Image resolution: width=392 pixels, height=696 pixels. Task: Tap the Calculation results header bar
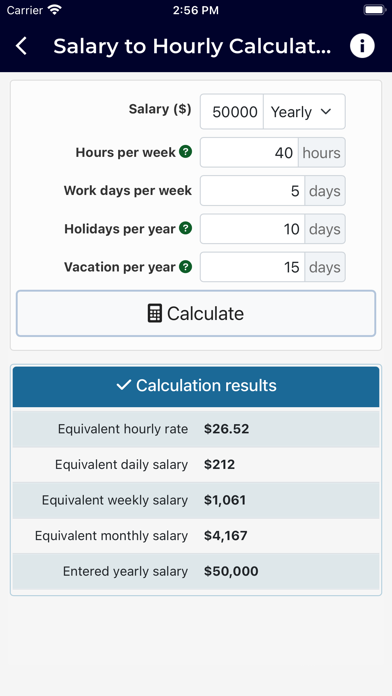[196, 387]
